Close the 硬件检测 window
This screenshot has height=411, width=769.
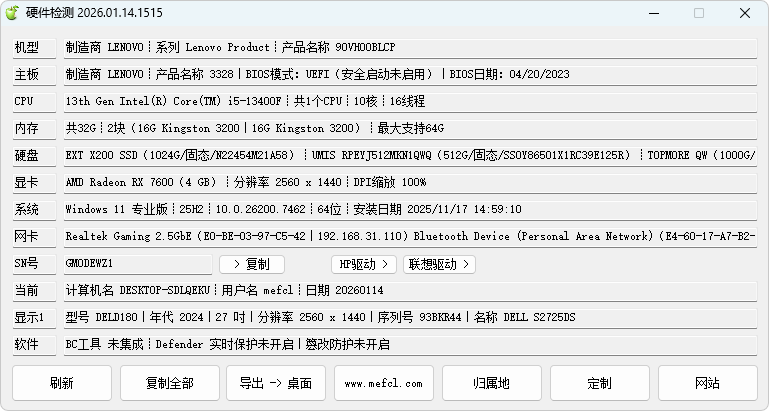point(745,13)
